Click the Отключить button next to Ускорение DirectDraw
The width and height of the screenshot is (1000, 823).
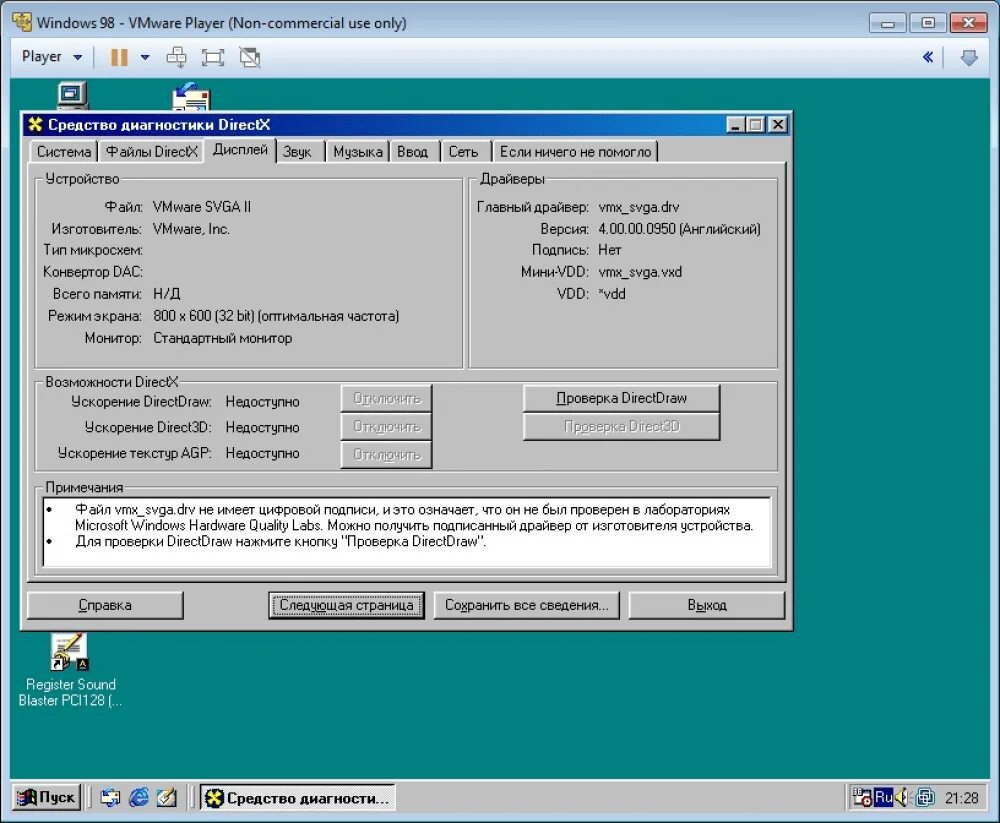click(x=386, y=399)
